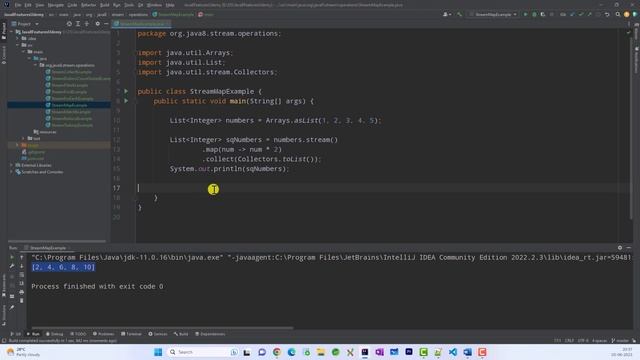The width and height of the screenshot is (640, 360).
Task: Click Collapse All icon in Project panel header
Action: tap(87, 24)
